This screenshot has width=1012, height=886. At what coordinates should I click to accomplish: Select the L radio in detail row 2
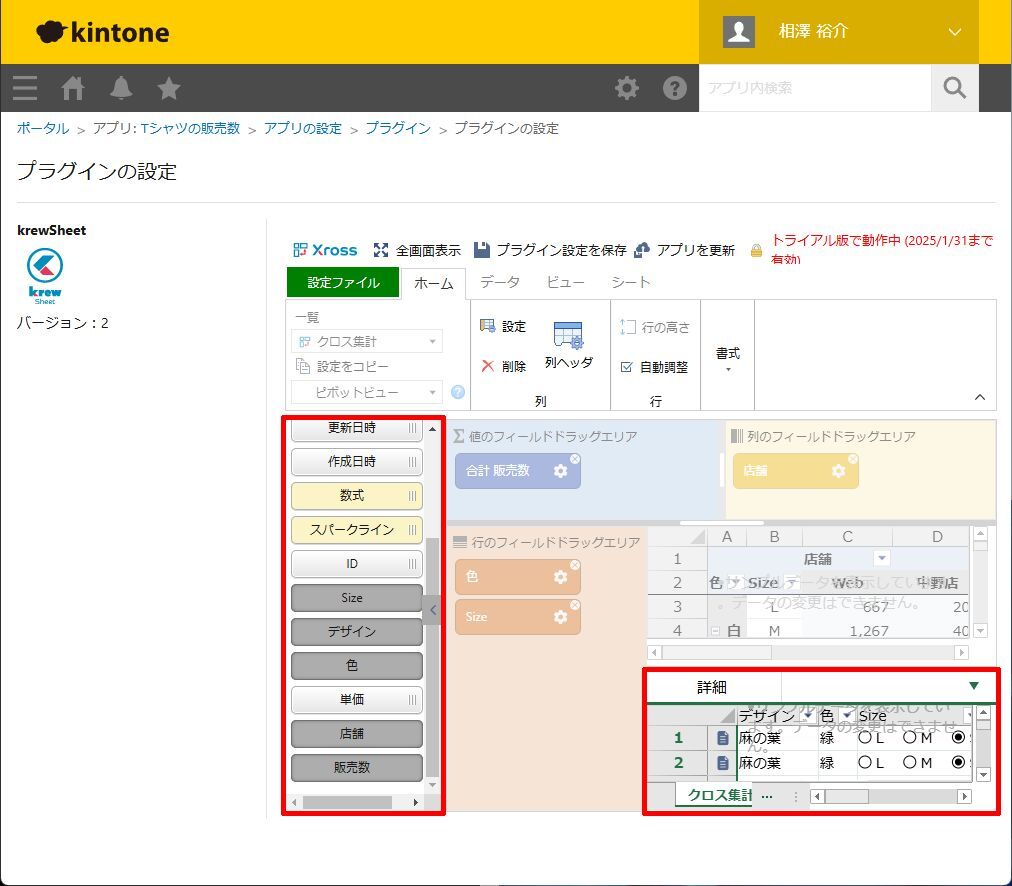(x=864, y=763)
